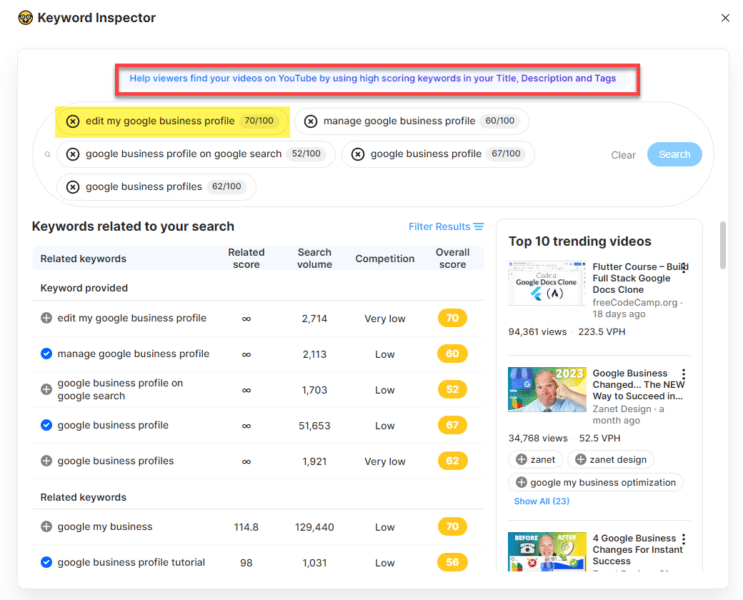Remove 'edit my google business profile' chip

pyautogui.click(x=72, y=121)
